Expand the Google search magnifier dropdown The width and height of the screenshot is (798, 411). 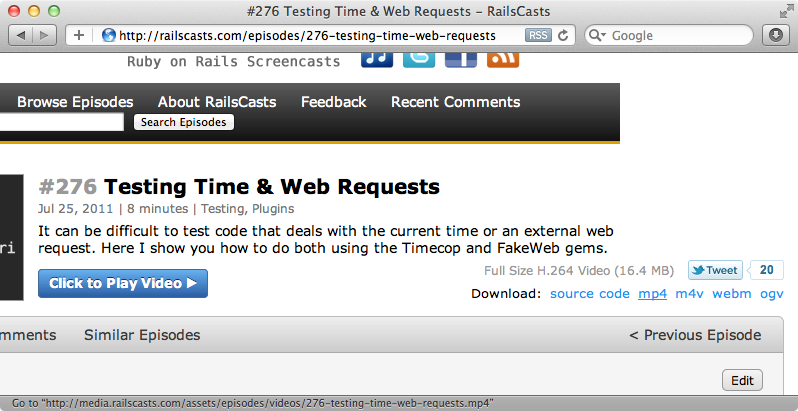pos(597,36)
